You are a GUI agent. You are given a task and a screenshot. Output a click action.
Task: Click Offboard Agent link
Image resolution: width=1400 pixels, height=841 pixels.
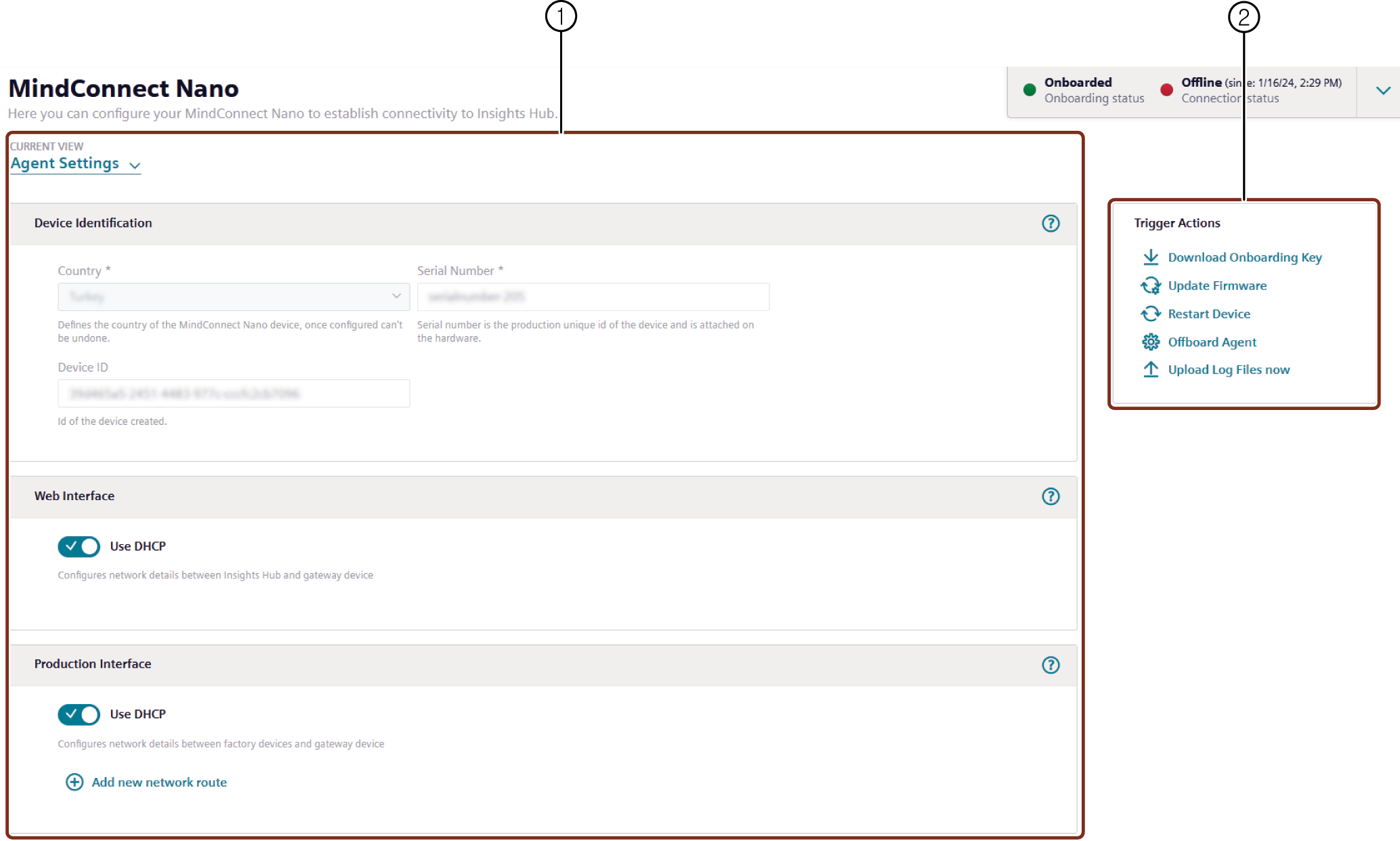[x=1212, y=342]
